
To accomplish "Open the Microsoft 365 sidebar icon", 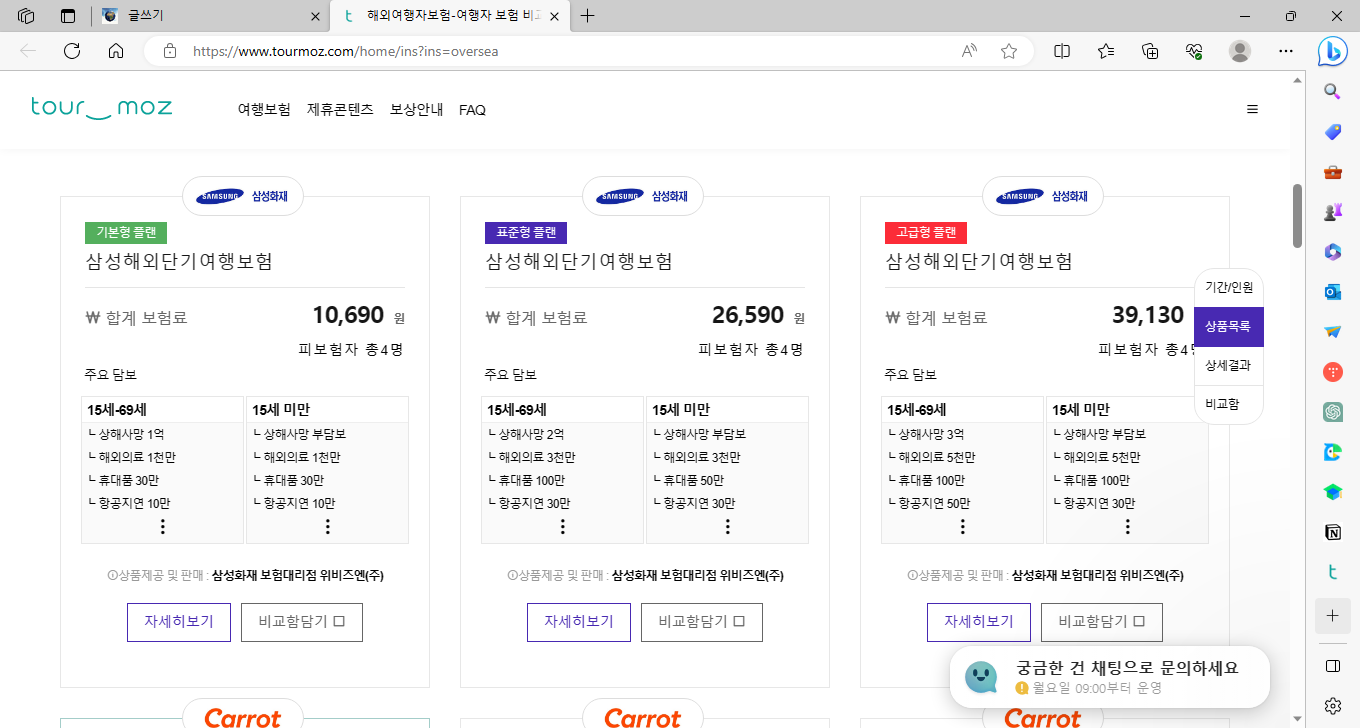I will 1332,251.
